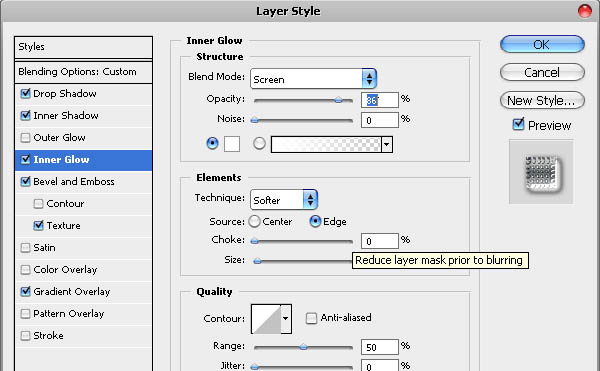Click the OK button
The image size is (600, 371).
[x=542, y=44]
